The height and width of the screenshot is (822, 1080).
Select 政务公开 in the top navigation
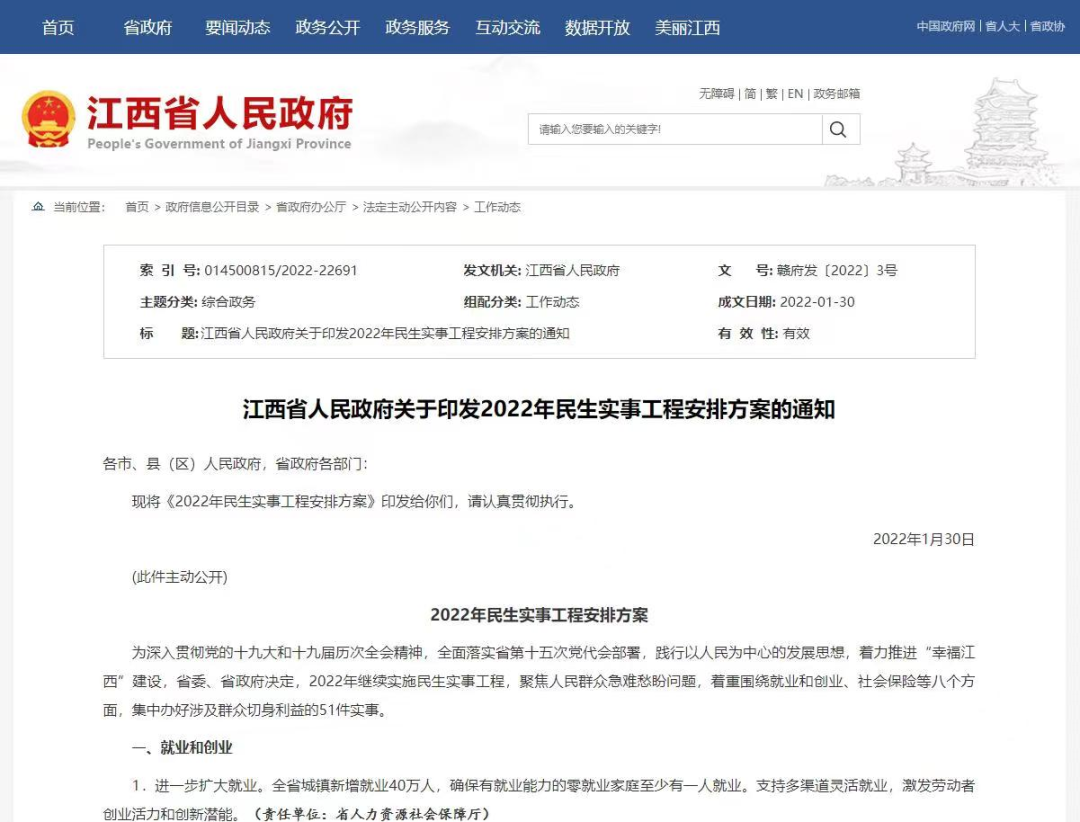(x=328, y=27)
